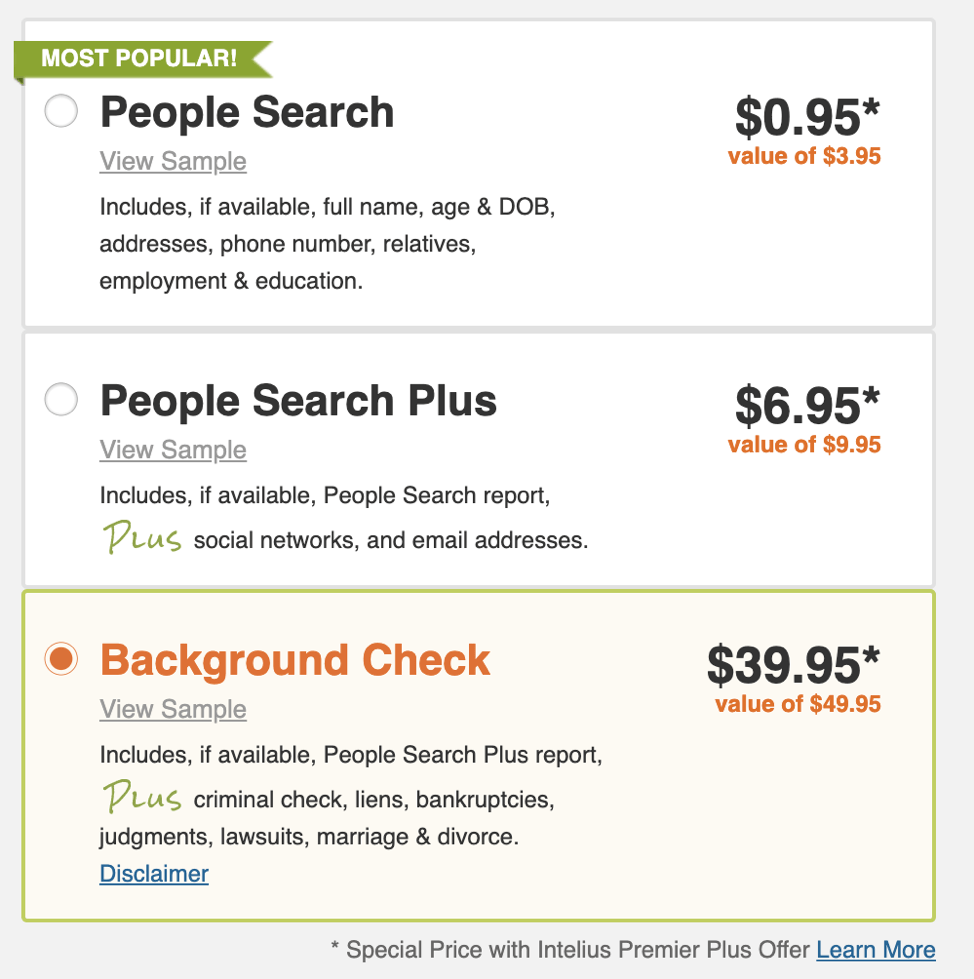974x979 pixels.
Task: Click the orange value of $49.95 text
Action: 798,704
